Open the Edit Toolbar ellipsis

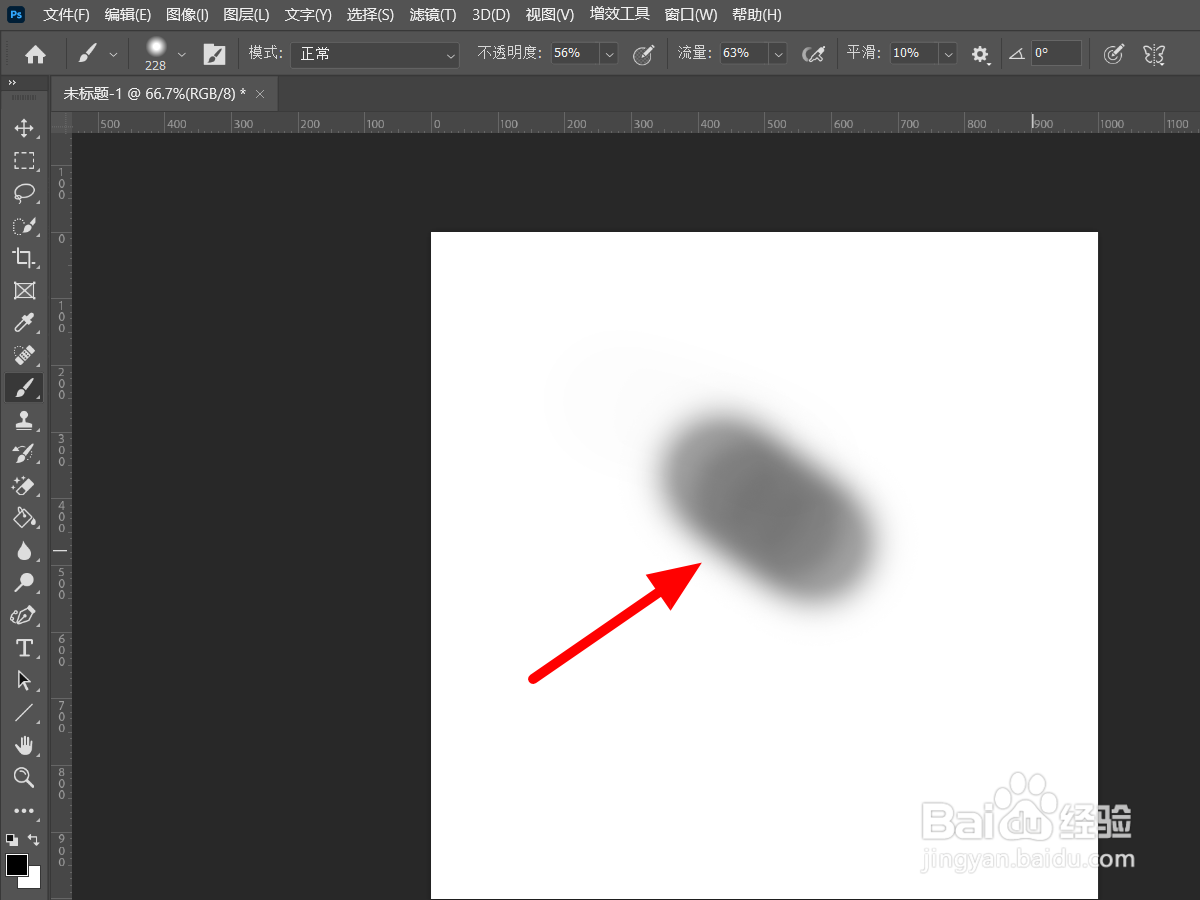click(24, 811)
